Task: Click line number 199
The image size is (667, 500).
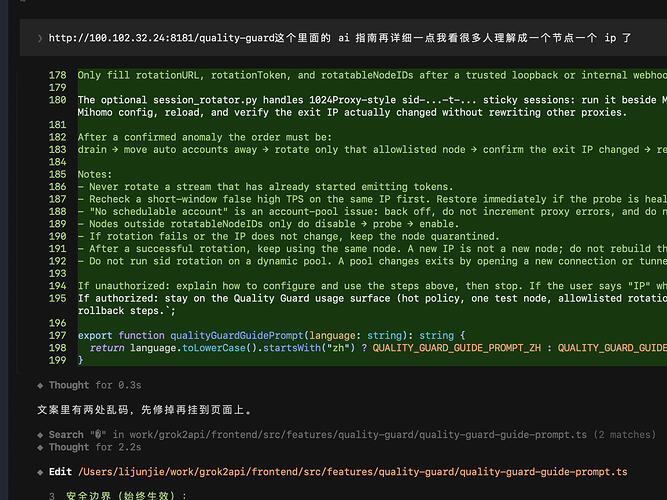Action: [x=57, y=360]
